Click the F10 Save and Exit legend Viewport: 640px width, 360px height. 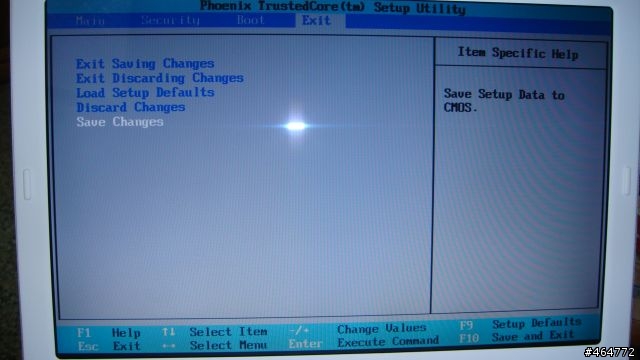coord(516,337)
